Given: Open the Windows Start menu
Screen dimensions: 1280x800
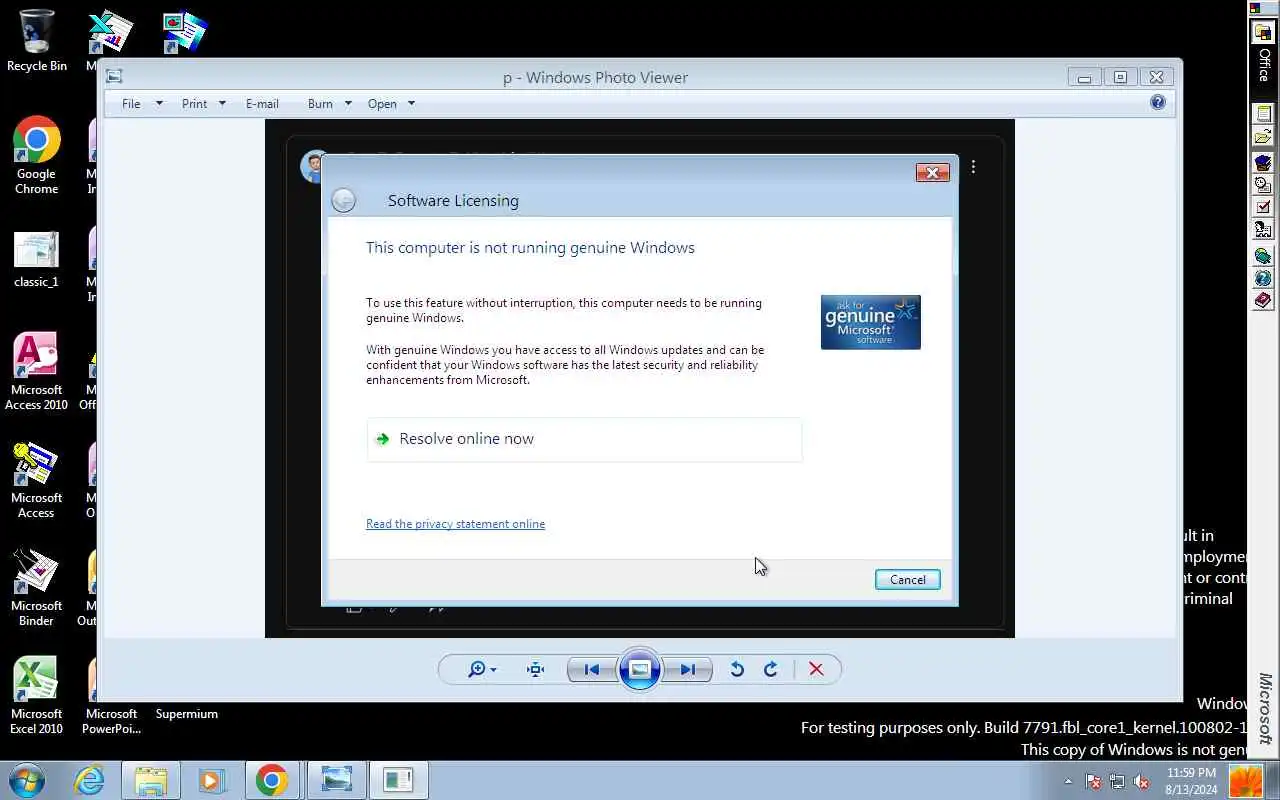Looking at the screenshot, I should click(x=26, y=780).
